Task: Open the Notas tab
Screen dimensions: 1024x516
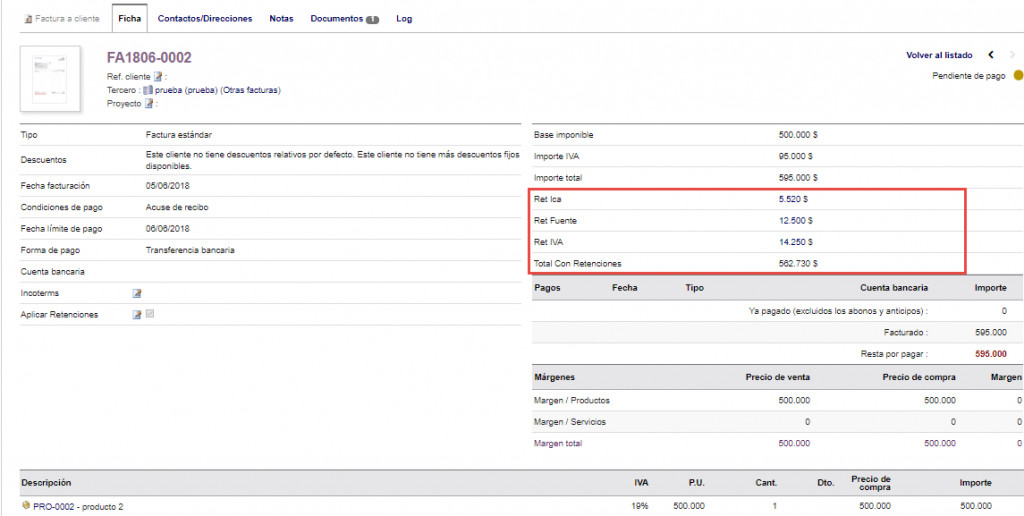Action: (281, 19)
